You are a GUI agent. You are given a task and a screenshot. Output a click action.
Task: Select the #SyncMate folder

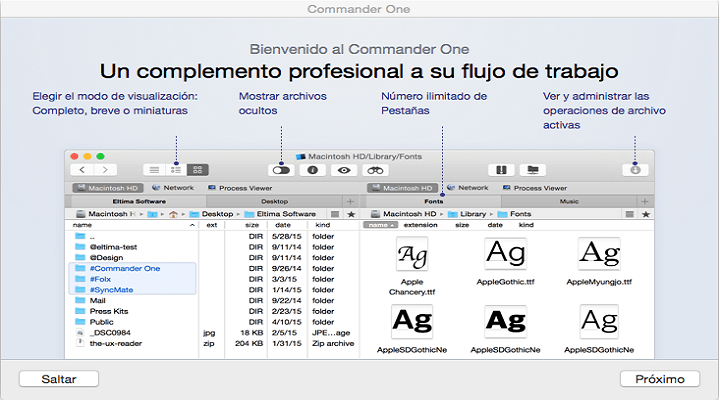[214, 290]
